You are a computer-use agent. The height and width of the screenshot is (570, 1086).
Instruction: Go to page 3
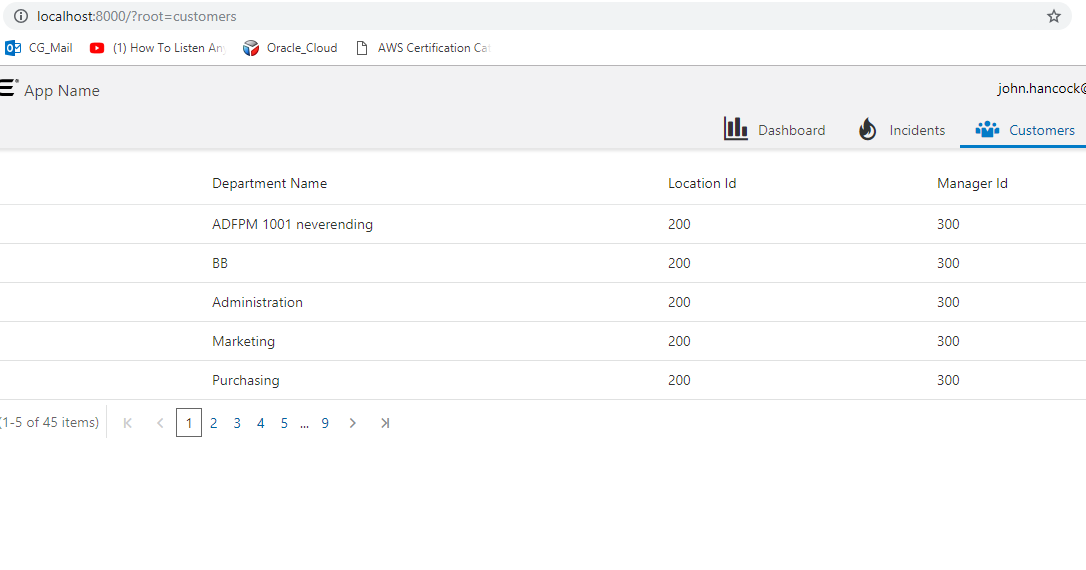[237, 422]
